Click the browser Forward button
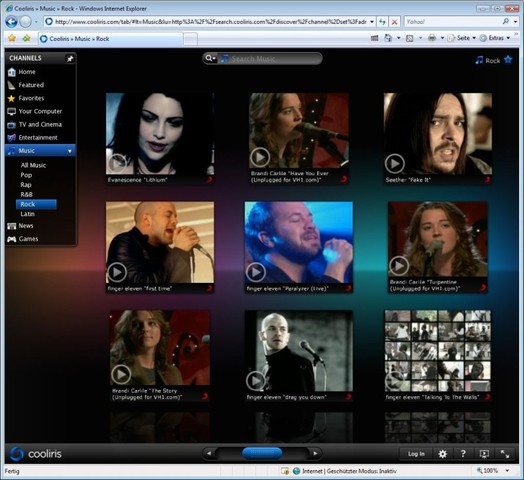This screenshot has height=480, width=524. click(x=25, y=22)
